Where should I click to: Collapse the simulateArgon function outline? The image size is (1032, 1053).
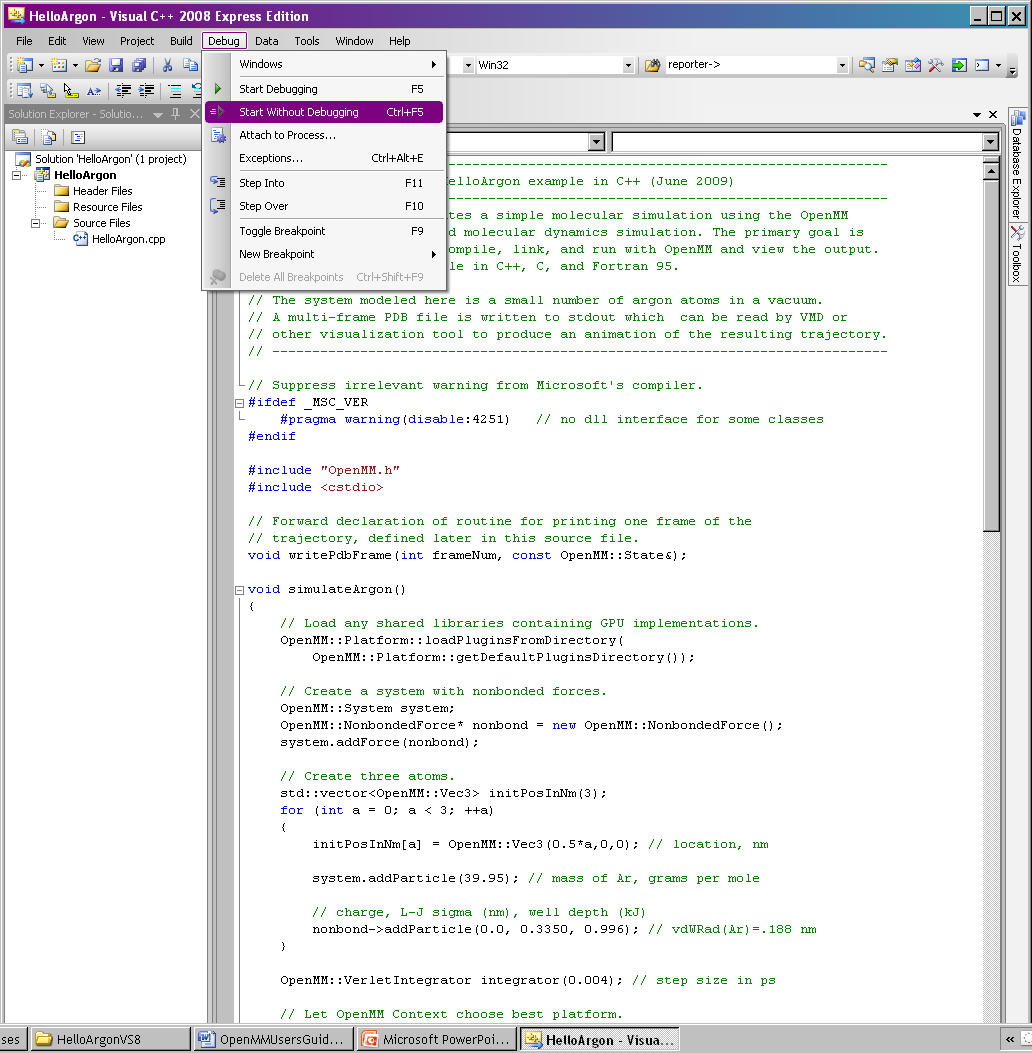(239, 590)
